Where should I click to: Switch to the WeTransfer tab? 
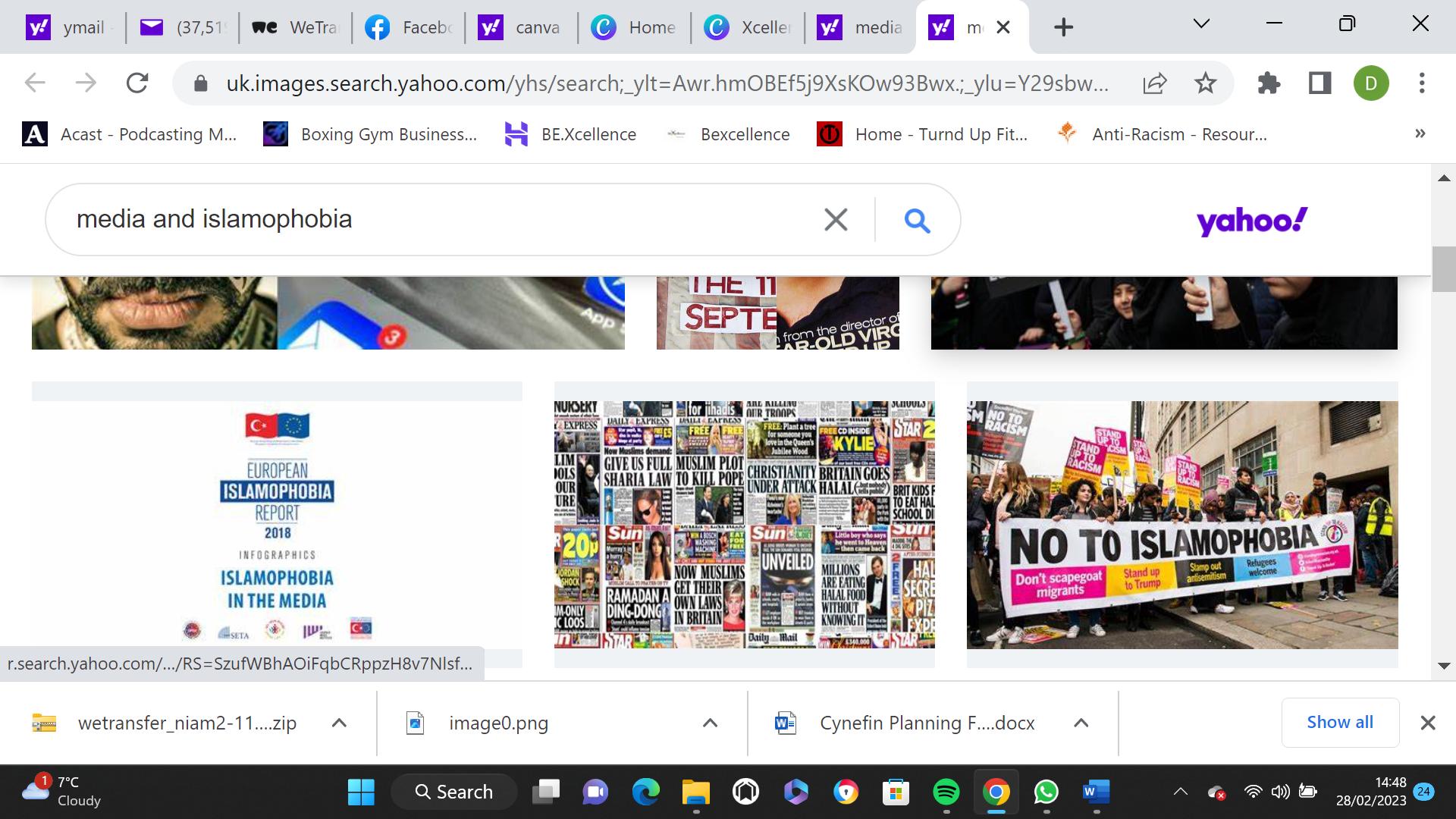296,28
